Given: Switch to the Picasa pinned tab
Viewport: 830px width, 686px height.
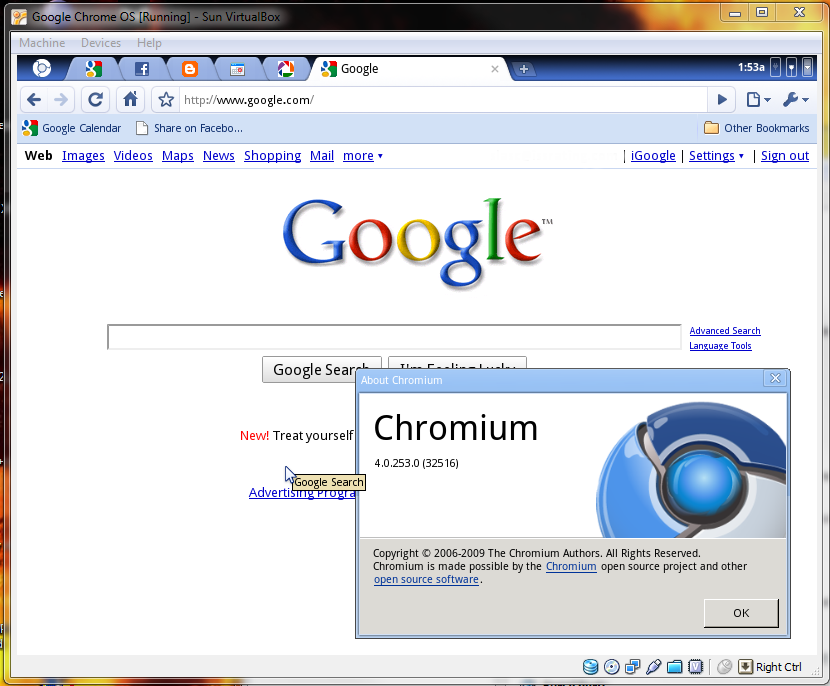Looking at the screenshot, I should [x=286, y=69].
